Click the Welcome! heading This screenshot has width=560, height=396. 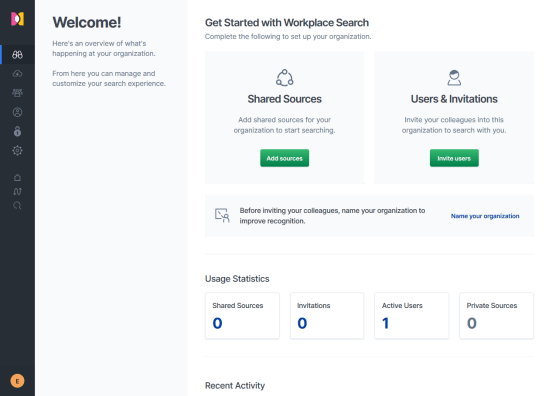(x=87, y=22)
